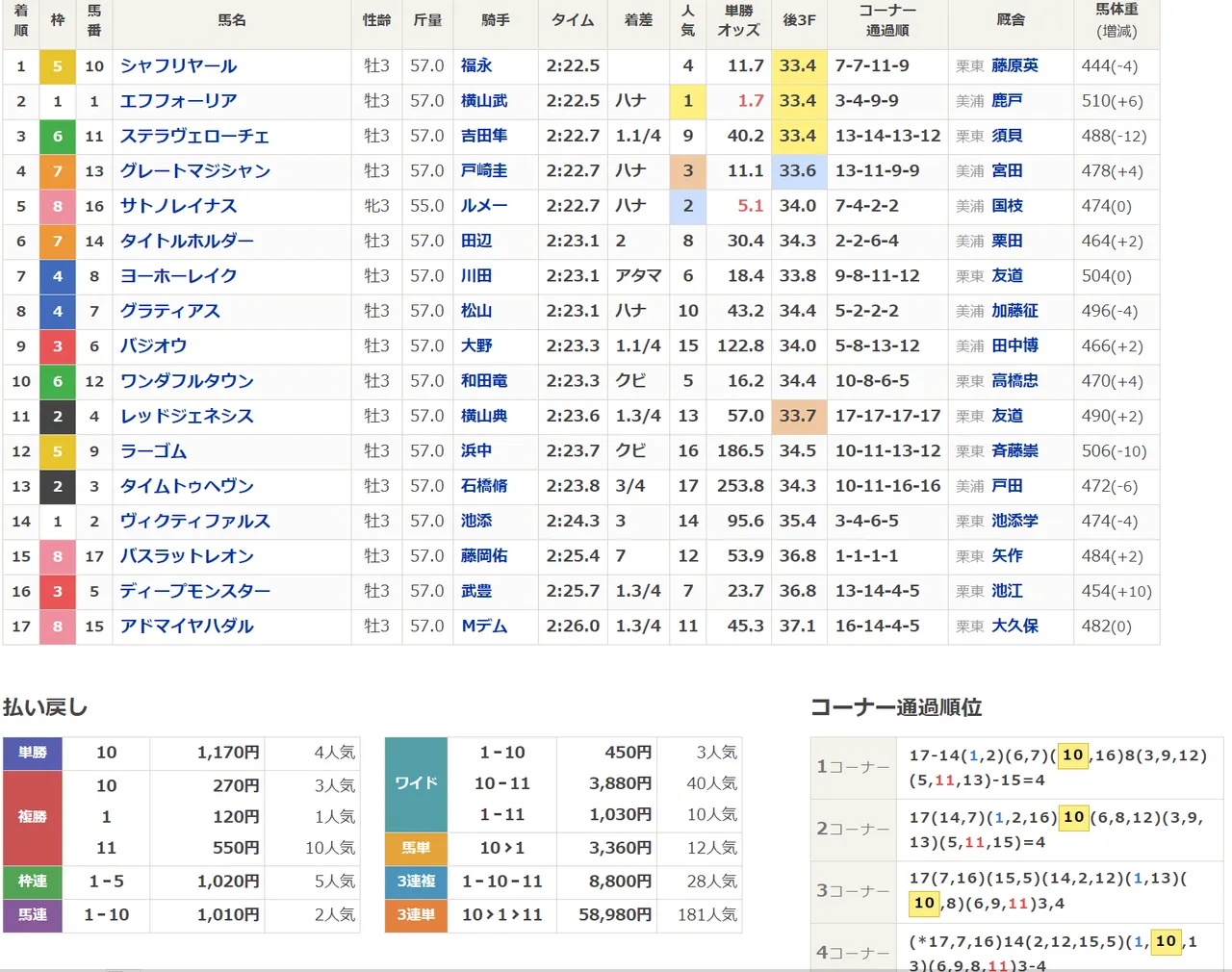1232x972 pixels.
Task: Open trainer link 鹿戸
Action: tap(1008, 101)
